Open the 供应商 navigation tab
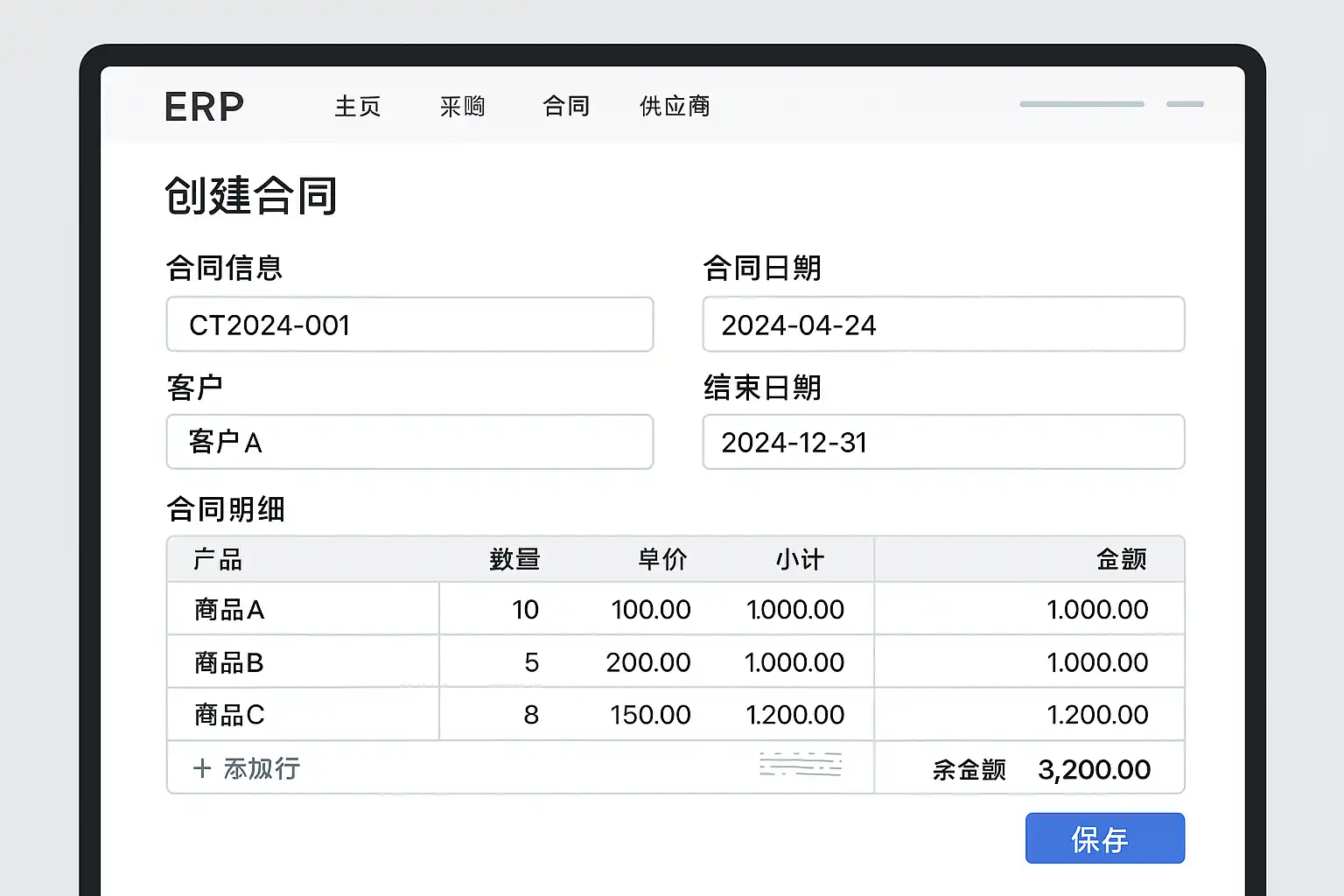The image size is (1344, 896). tap(675, 107)
